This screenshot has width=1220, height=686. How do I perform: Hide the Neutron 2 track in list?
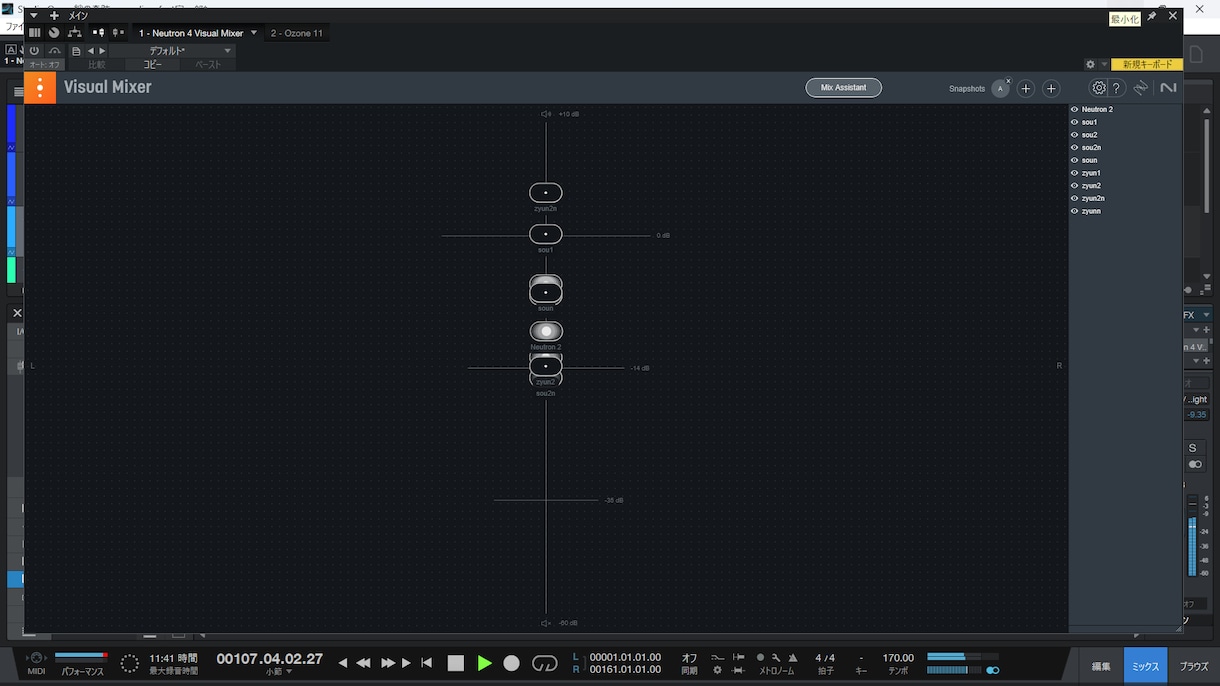coord(1075,109)
